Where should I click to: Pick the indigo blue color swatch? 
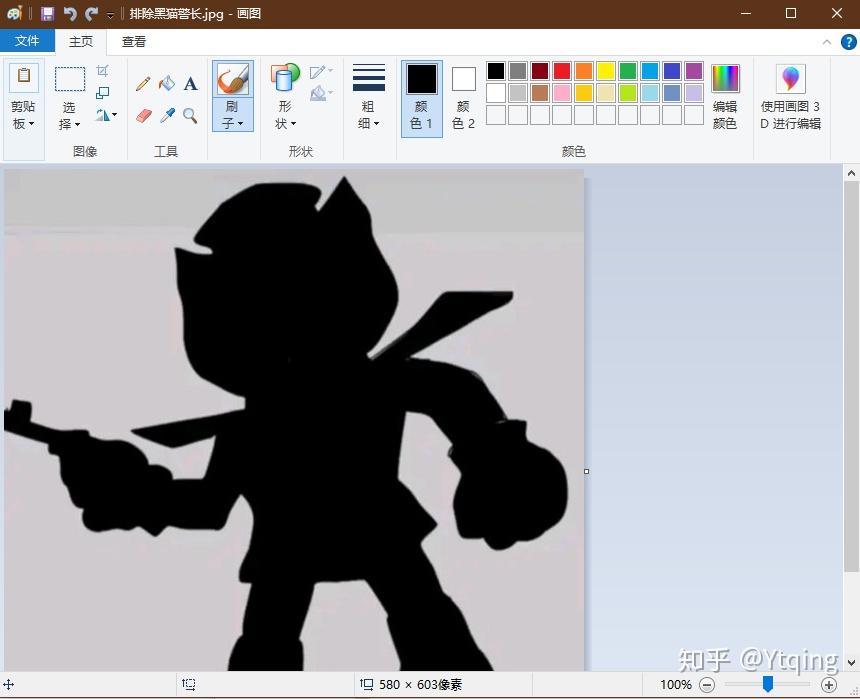coord(672,71)
